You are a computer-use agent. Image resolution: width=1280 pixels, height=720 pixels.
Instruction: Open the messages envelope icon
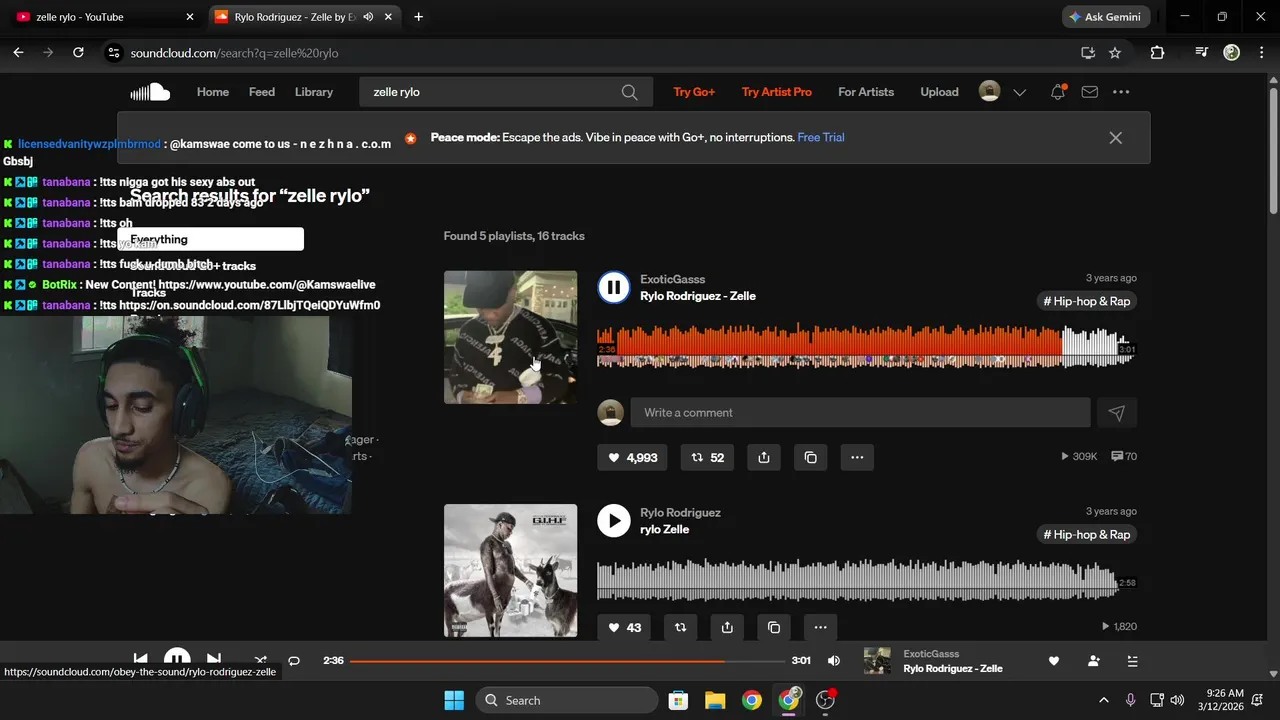point(1089,92)
